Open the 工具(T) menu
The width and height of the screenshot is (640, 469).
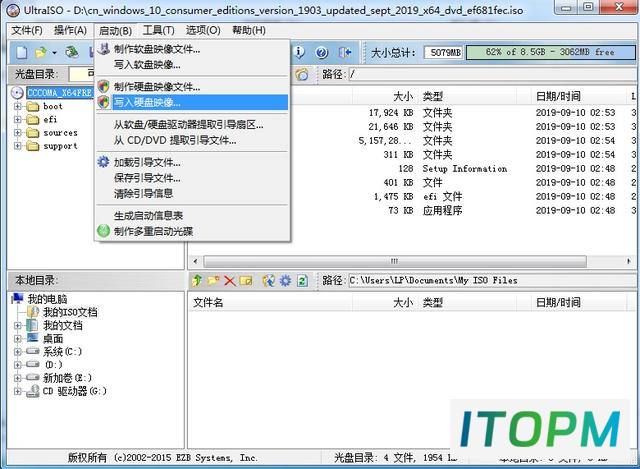[158, 30]
